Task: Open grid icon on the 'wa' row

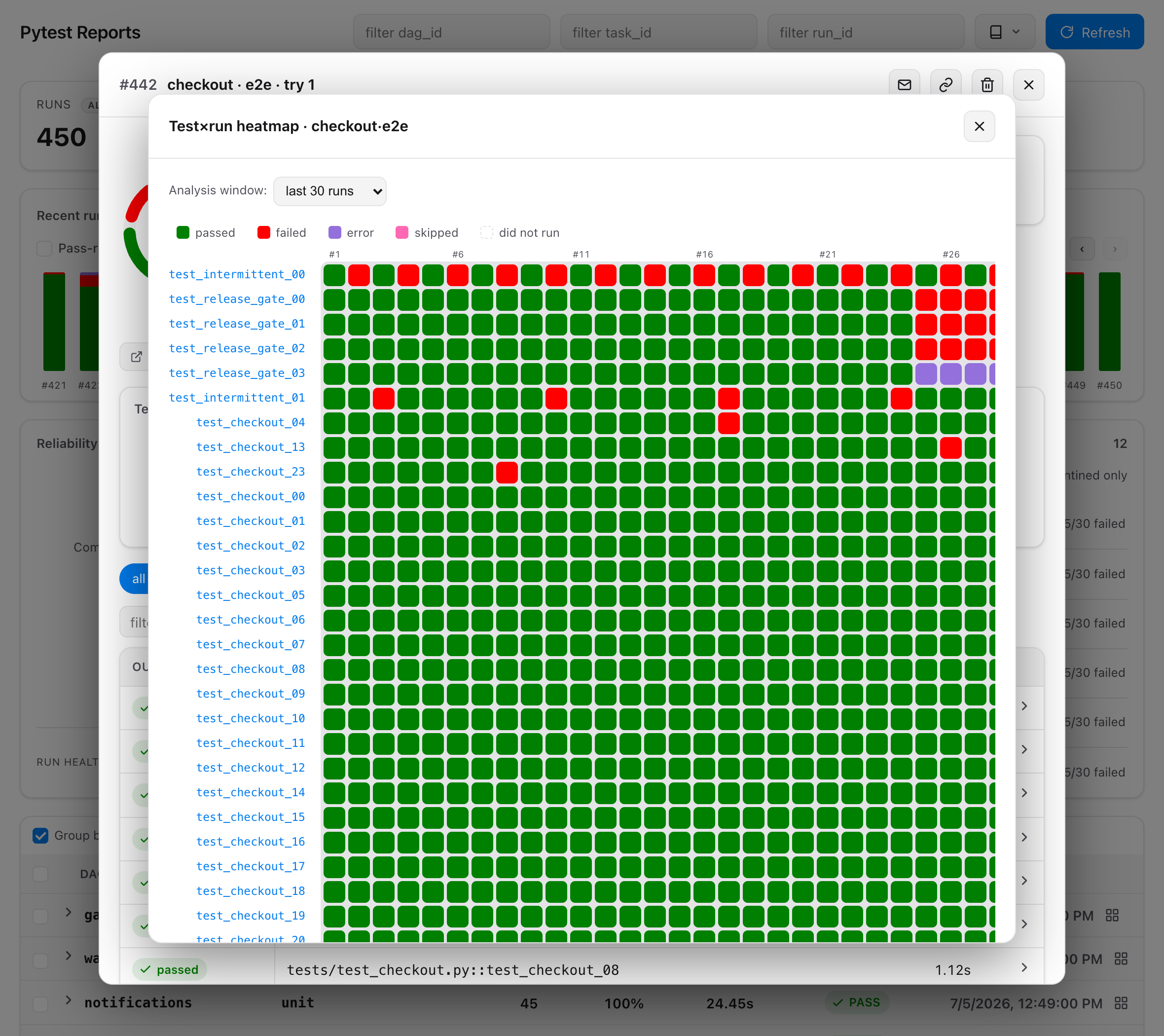Action: coord(1121,959)
